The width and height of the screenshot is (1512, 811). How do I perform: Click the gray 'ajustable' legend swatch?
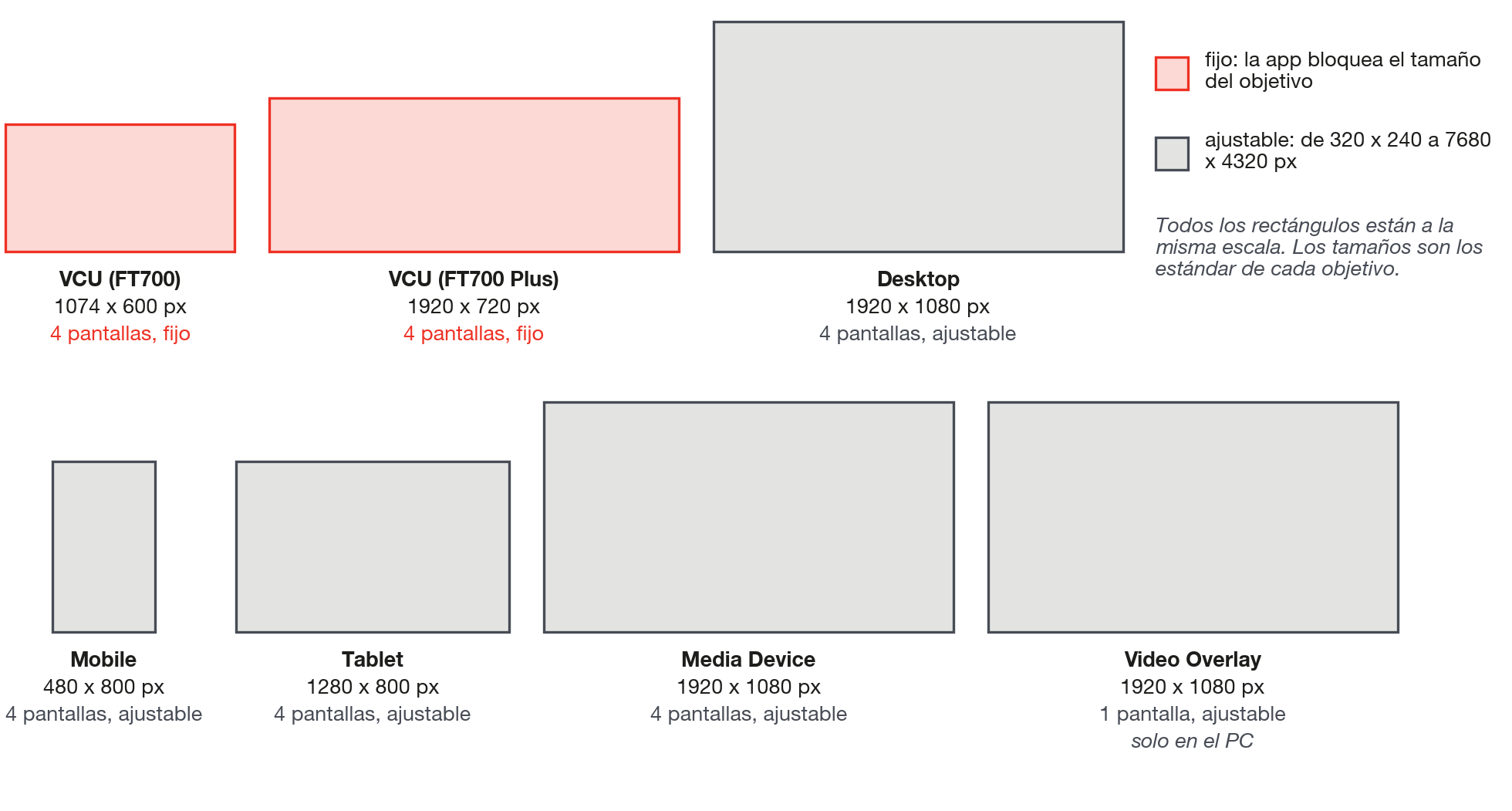tap(1172, 154)
